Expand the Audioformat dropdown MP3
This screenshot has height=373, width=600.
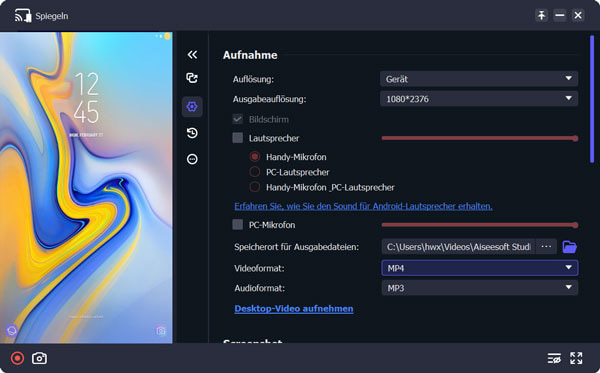[479, 288]
